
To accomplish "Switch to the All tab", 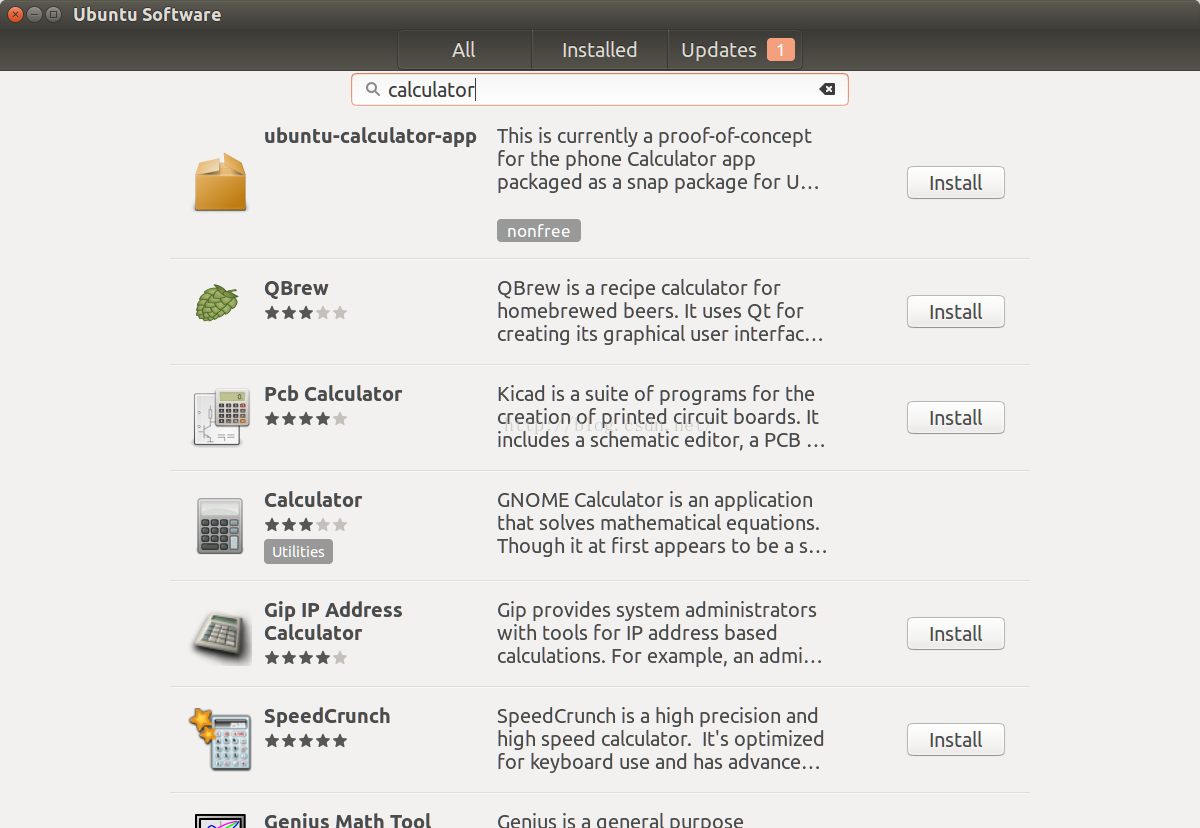I will pos(464,50).
